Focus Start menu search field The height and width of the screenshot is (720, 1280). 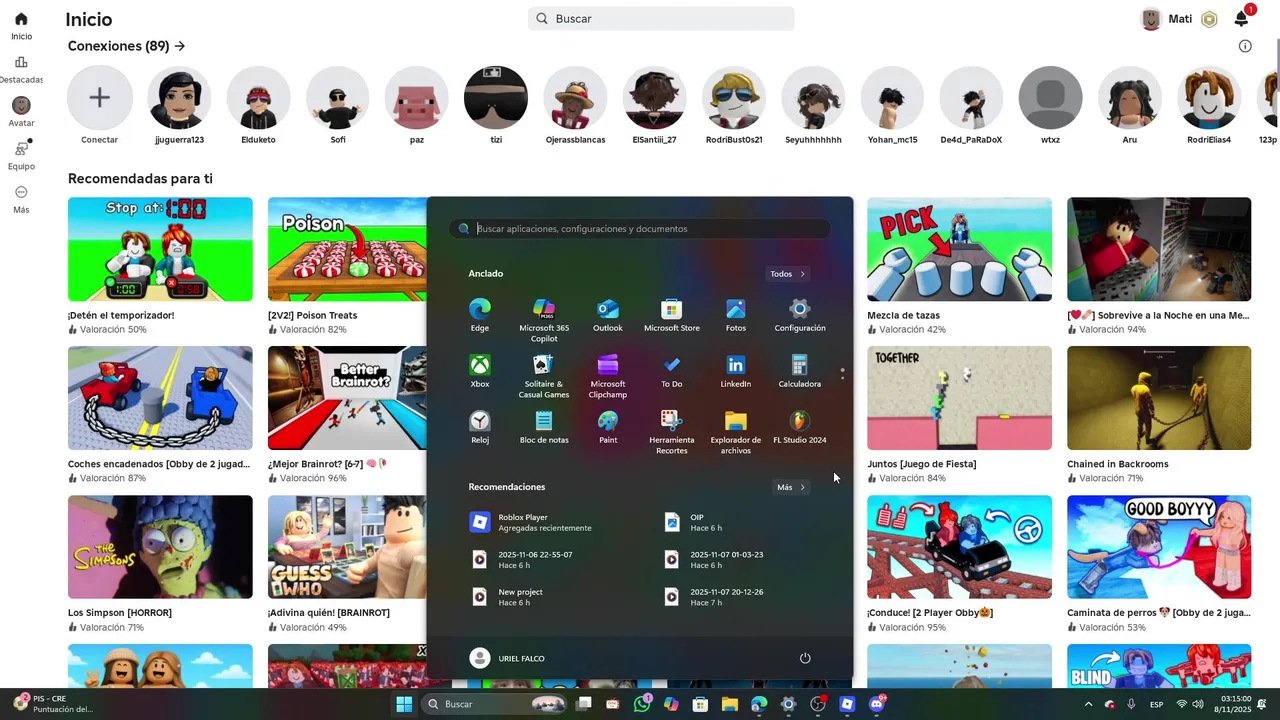click(x=640, y=229)
